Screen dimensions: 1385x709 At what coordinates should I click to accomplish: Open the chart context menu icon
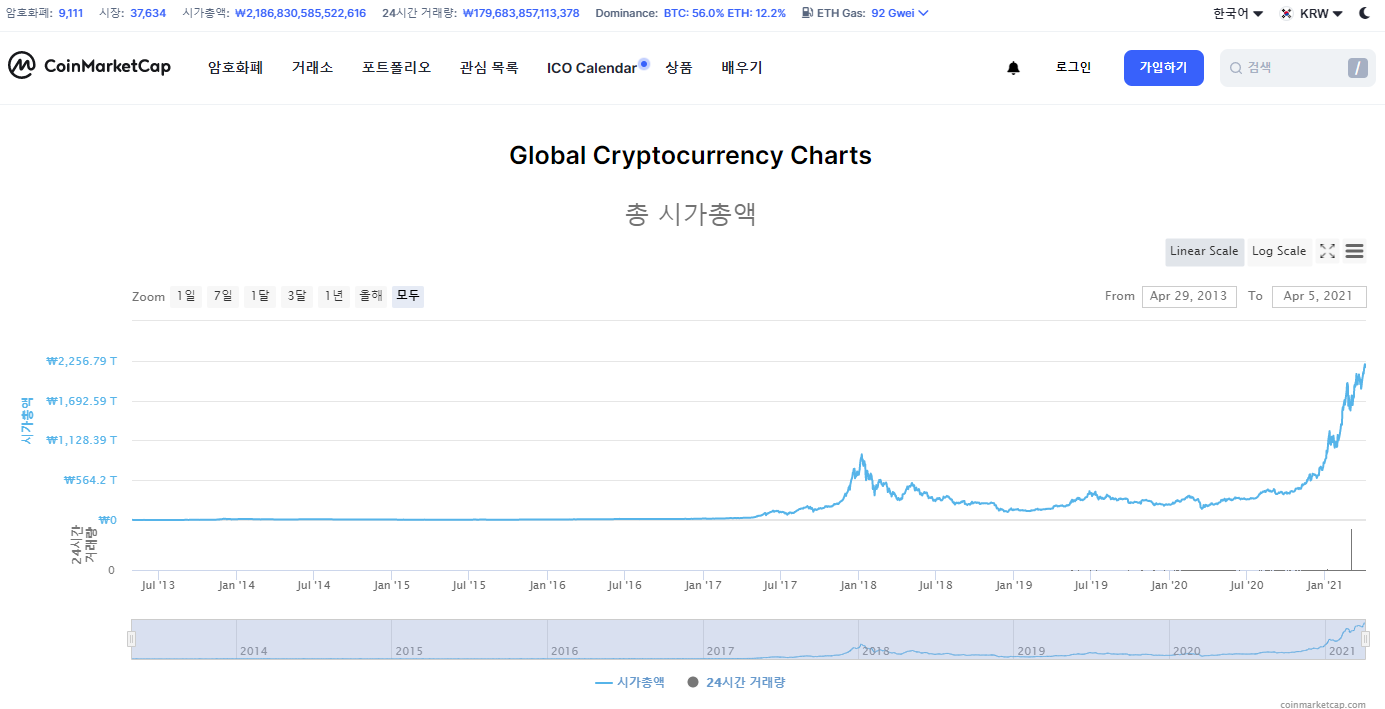click(x=1354, y=251)
